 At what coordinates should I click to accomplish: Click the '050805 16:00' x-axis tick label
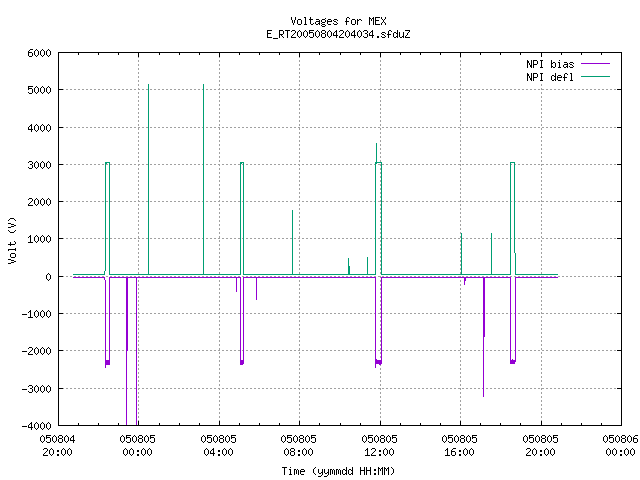coord(460,446)
